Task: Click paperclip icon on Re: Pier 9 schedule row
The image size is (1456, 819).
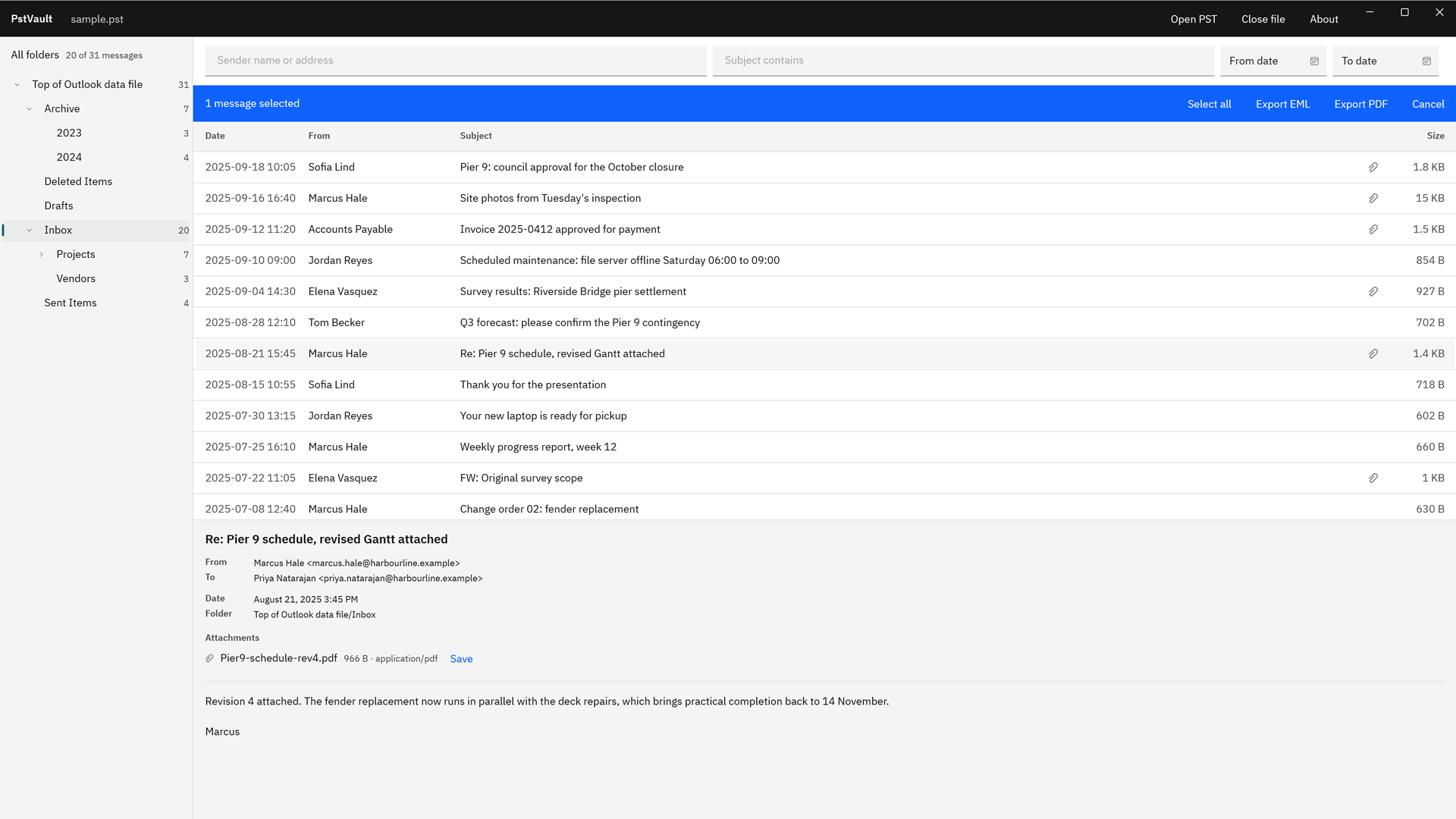Action: point(1373,353)
